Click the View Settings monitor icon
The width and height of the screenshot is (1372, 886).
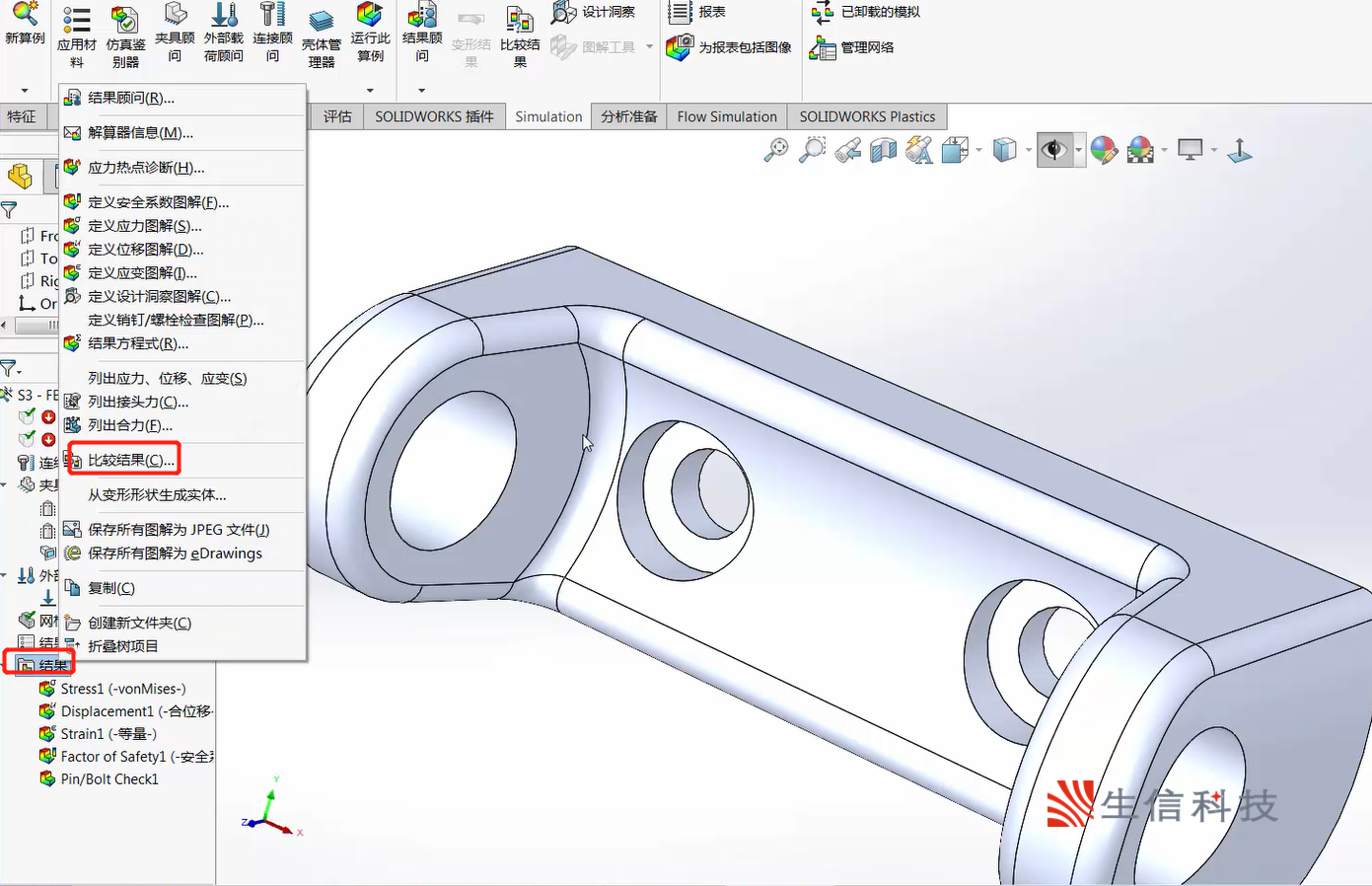1191,150
